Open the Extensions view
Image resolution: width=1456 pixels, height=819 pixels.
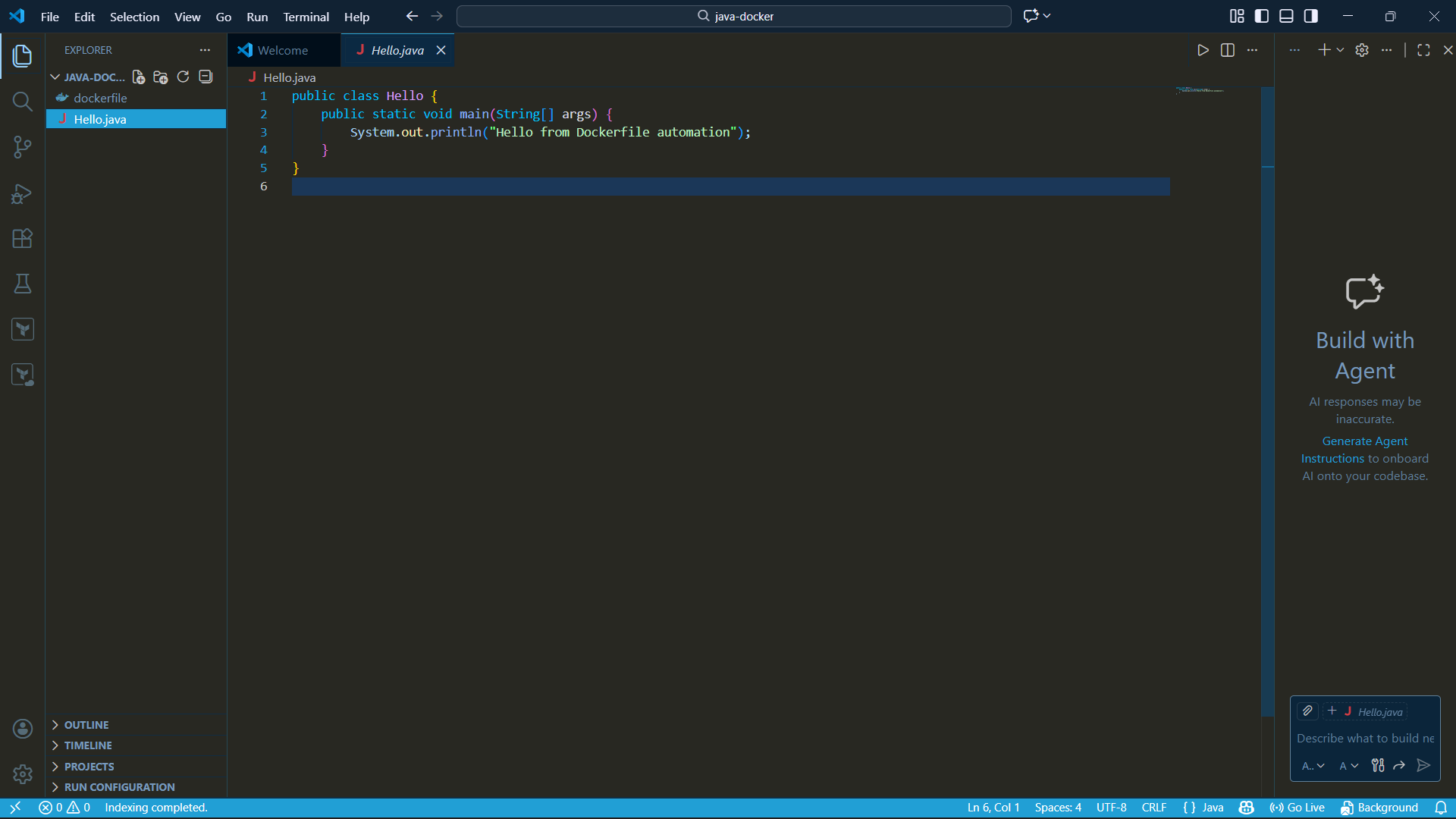pyautogui.click(x=22, y=239)
